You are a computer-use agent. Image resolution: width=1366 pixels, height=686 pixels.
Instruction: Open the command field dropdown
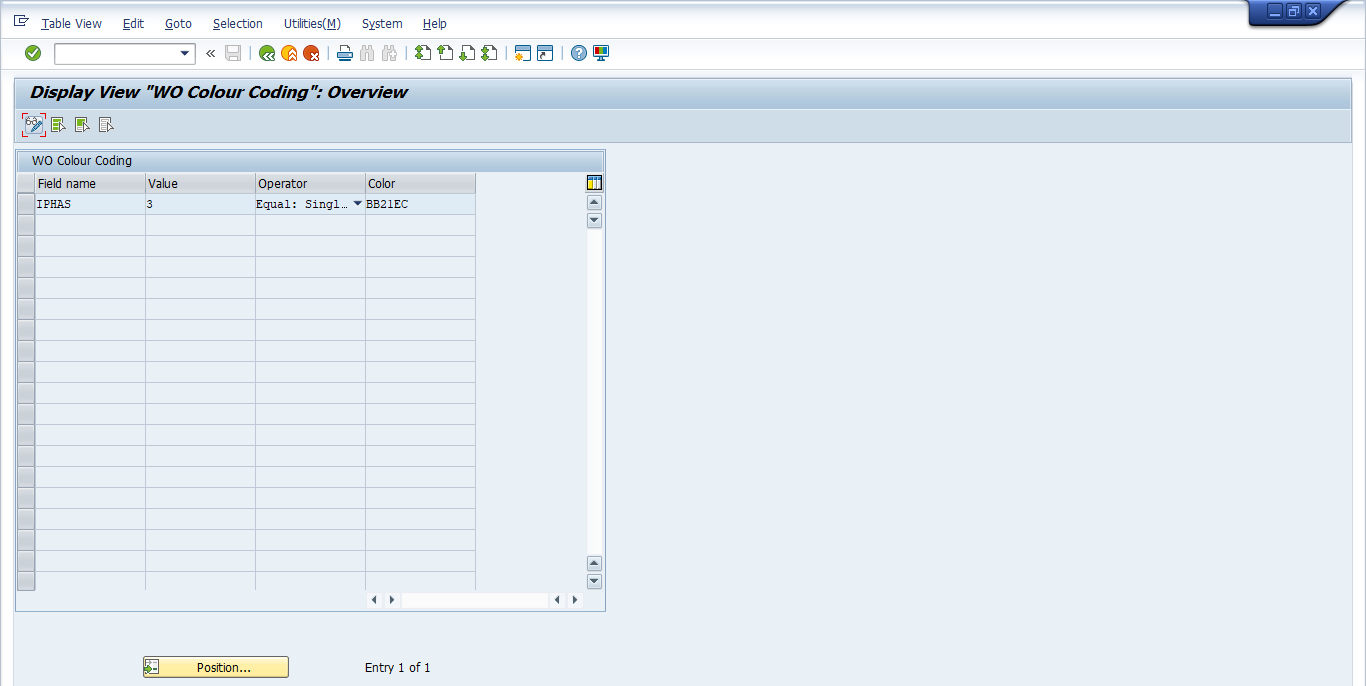coord(184,53)
